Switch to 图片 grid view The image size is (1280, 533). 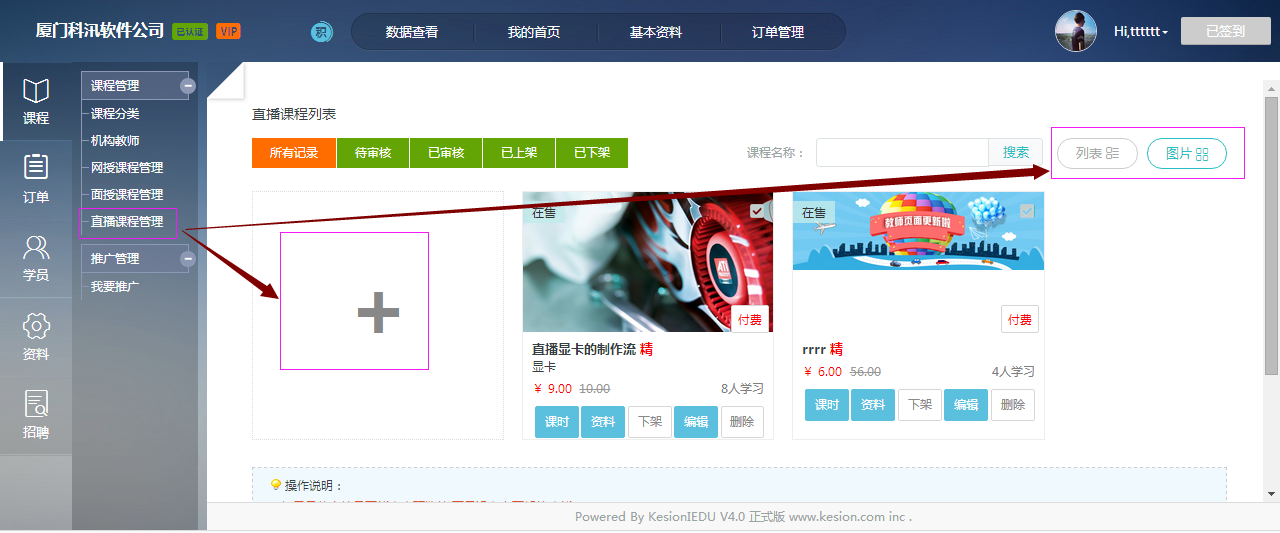[1187, 154]
